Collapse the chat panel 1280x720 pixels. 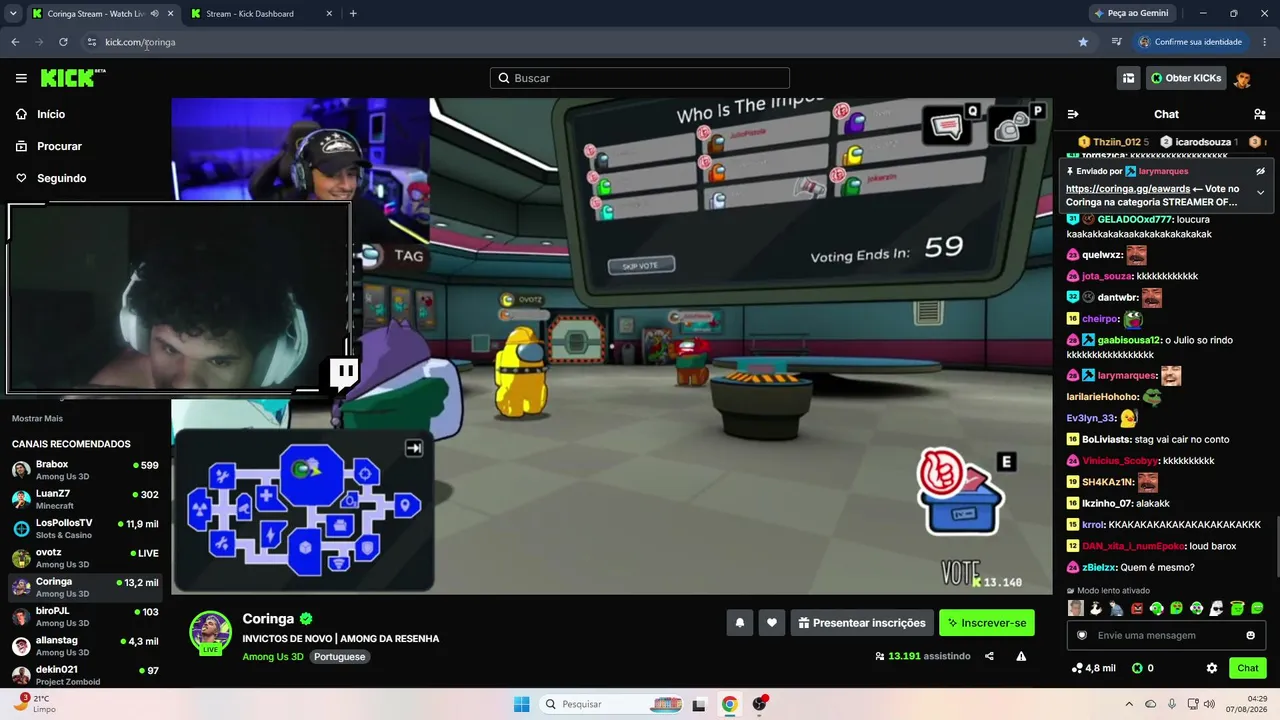(x=1073, y=114)
